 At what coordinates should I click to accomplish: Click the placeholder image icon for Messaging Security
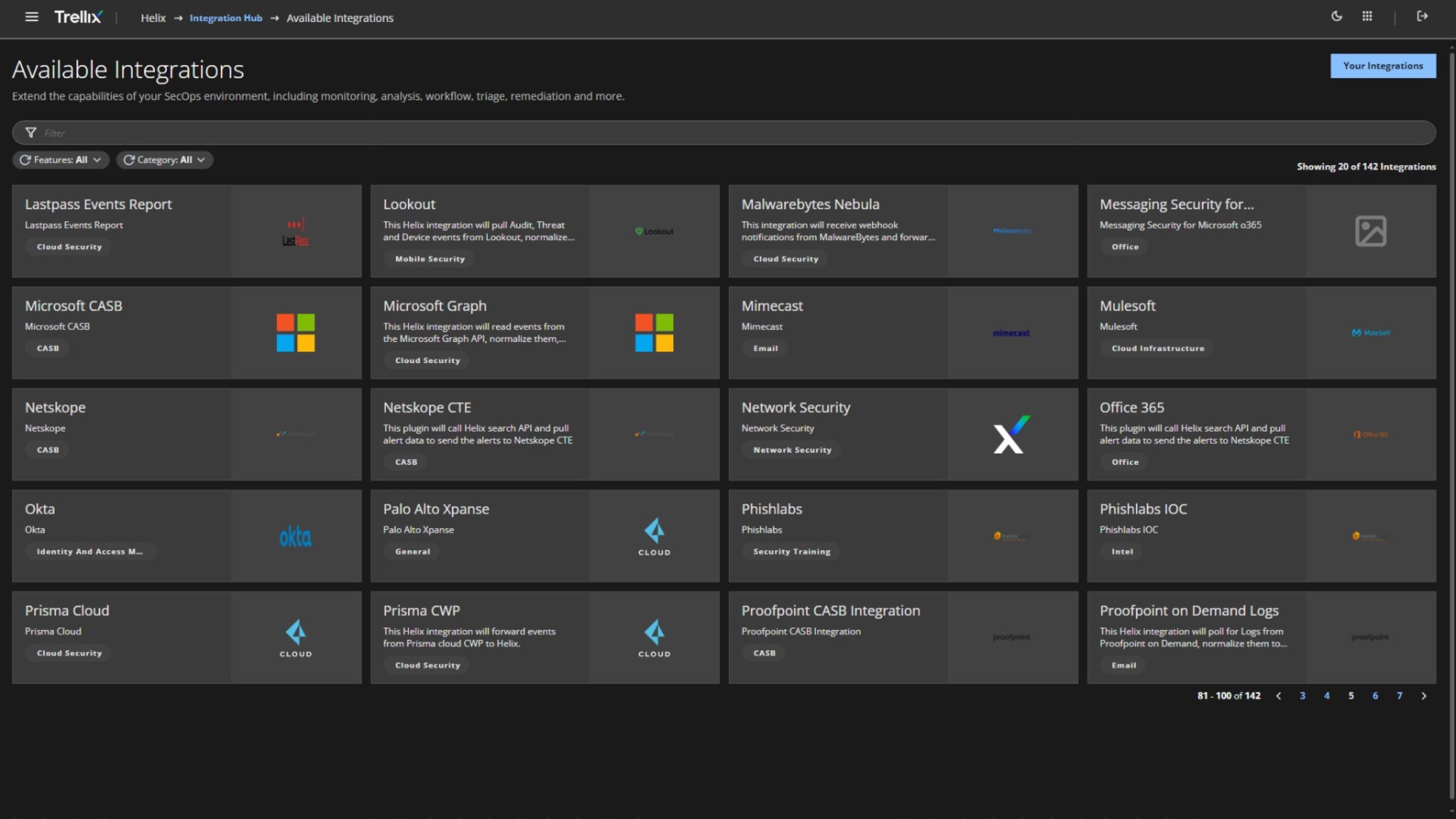coord(1370,231)
